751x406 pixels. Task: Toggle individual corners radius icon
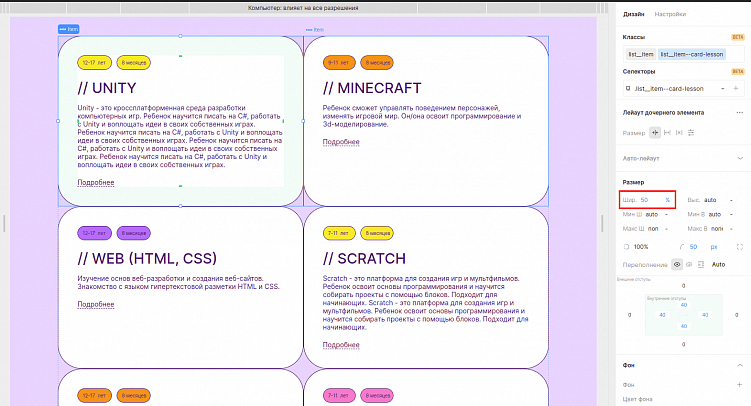coord(740,247)
